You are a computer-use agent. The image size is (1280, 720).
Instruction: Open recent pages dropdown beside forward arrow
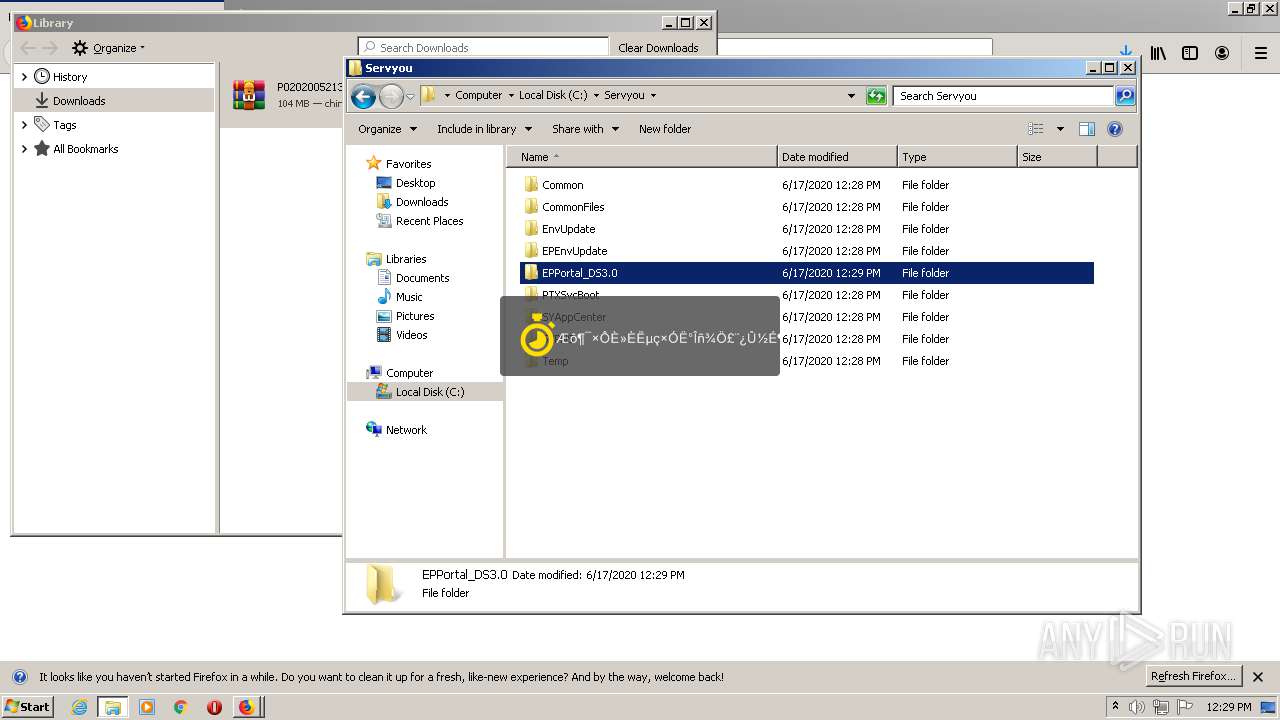[410, 97]
